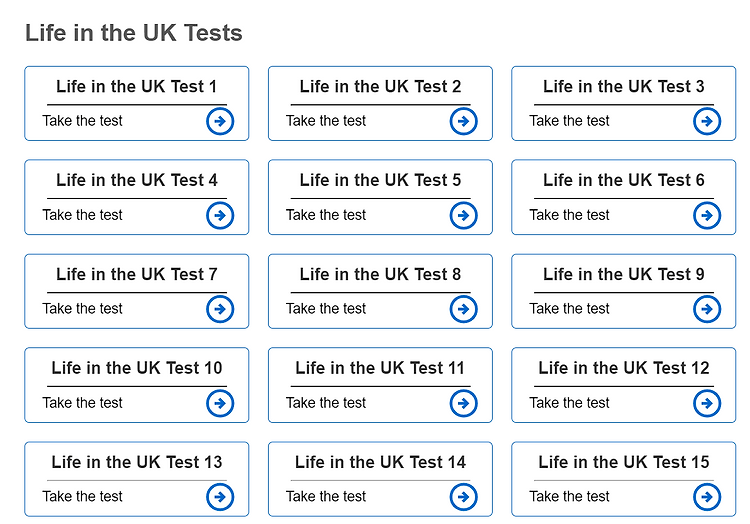Click the arrow icon for Test 2
Image resolution: width=750 pixels, height=524 pixels.
463,121
